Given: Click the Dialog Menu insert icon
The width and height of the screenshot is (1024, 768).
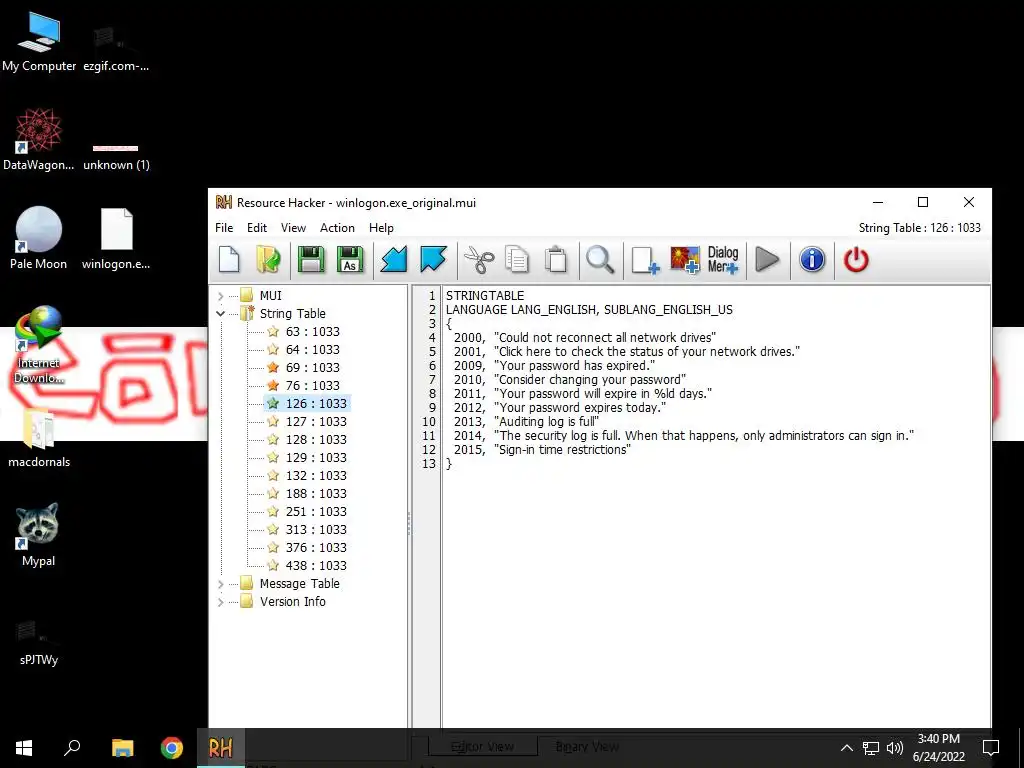Looking at the screenshot, I should pos(723,260).
